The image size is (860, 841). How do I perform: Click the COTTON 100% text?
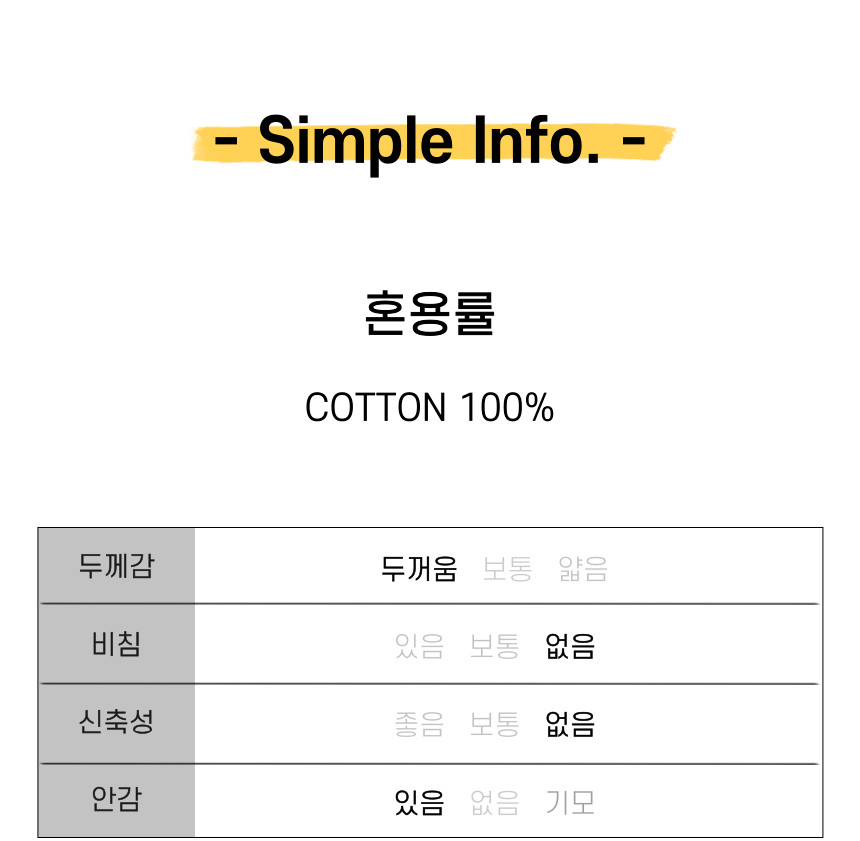tap(429, 408)
